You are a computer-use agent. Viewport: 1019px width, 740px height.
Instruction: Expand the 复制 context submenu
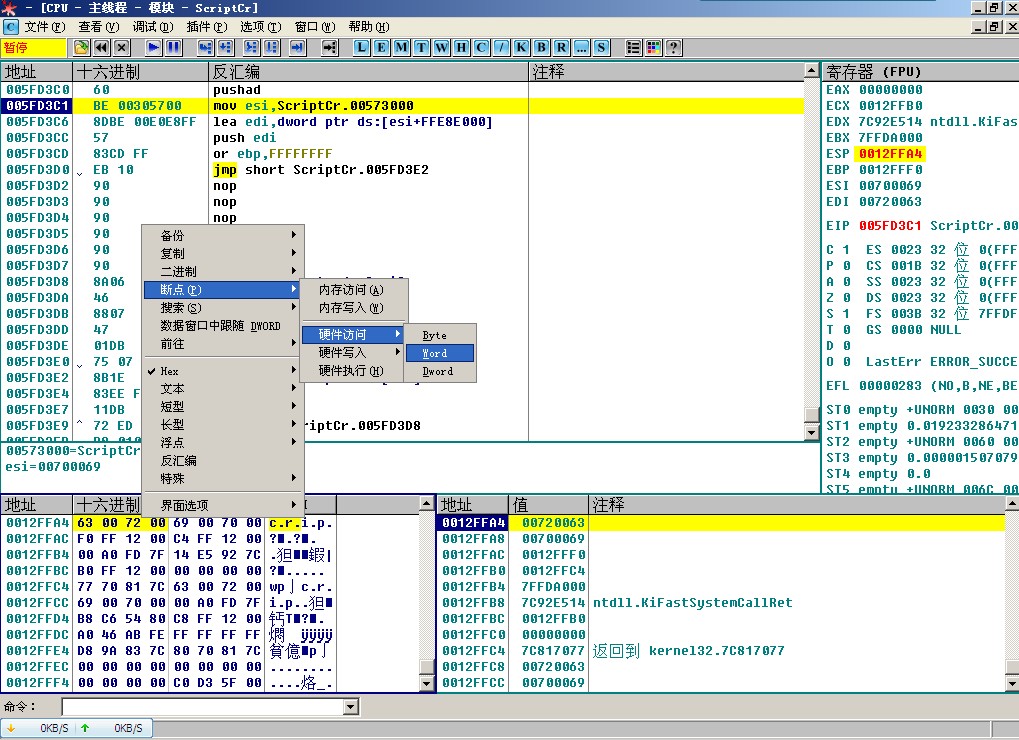pos(222,253)
